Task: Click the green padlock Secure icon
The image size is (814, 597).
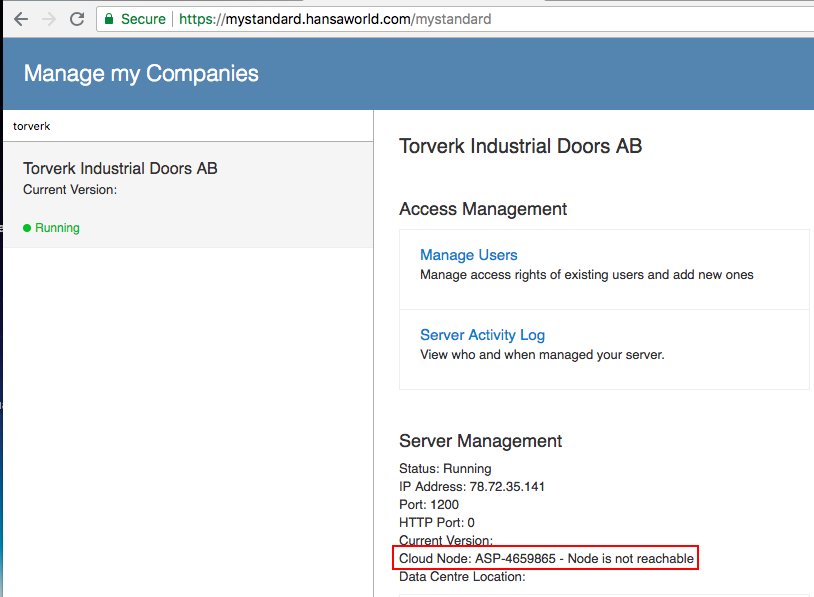Action: [x=109, y=19]
